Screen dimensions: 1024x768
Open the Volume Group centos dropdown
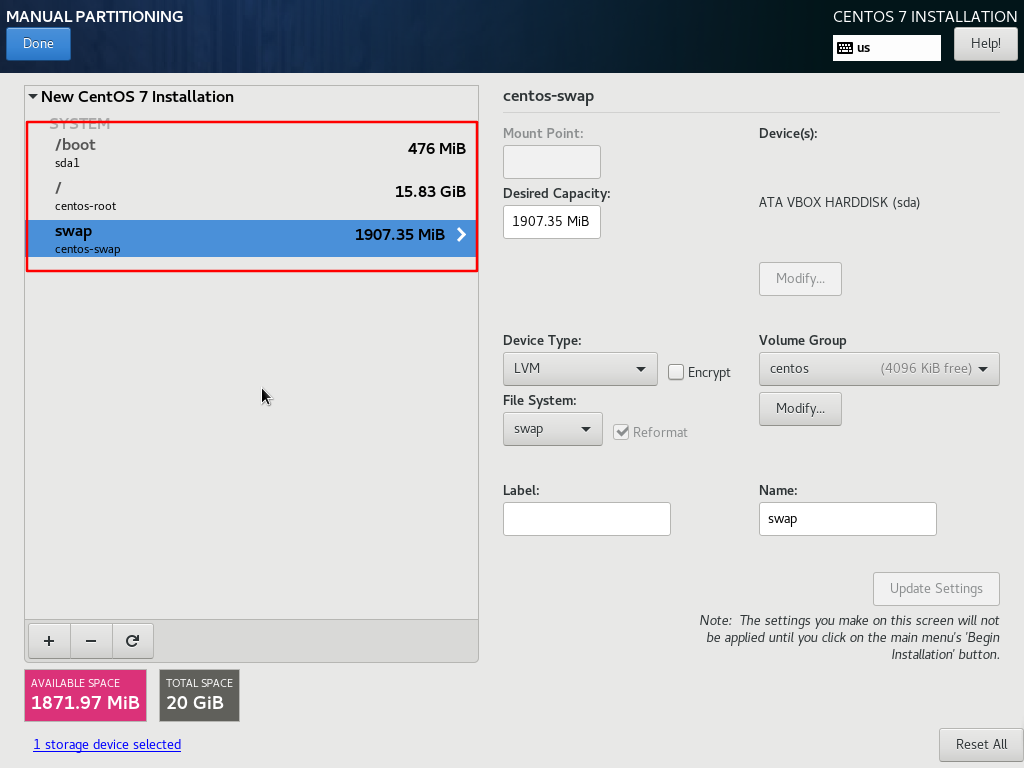pyautogui.click(x=879, y=369)
